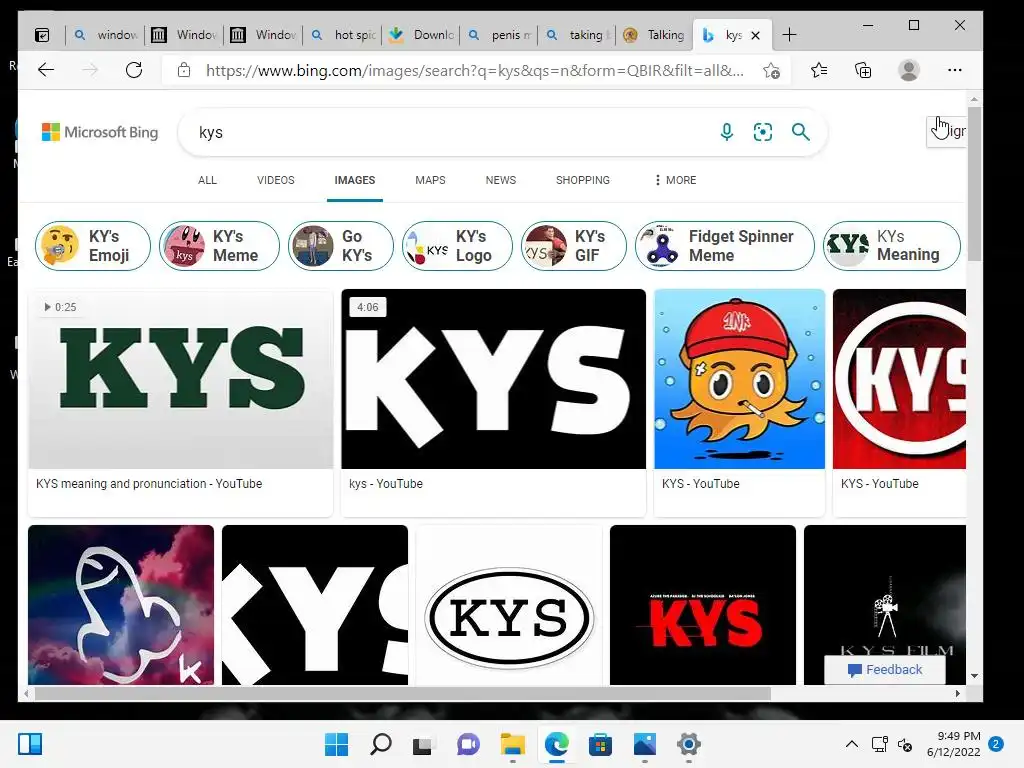Switch to MAPS tab
Image resolution: width=1024 pixels, height=768 pixels.
coord(430,180)
